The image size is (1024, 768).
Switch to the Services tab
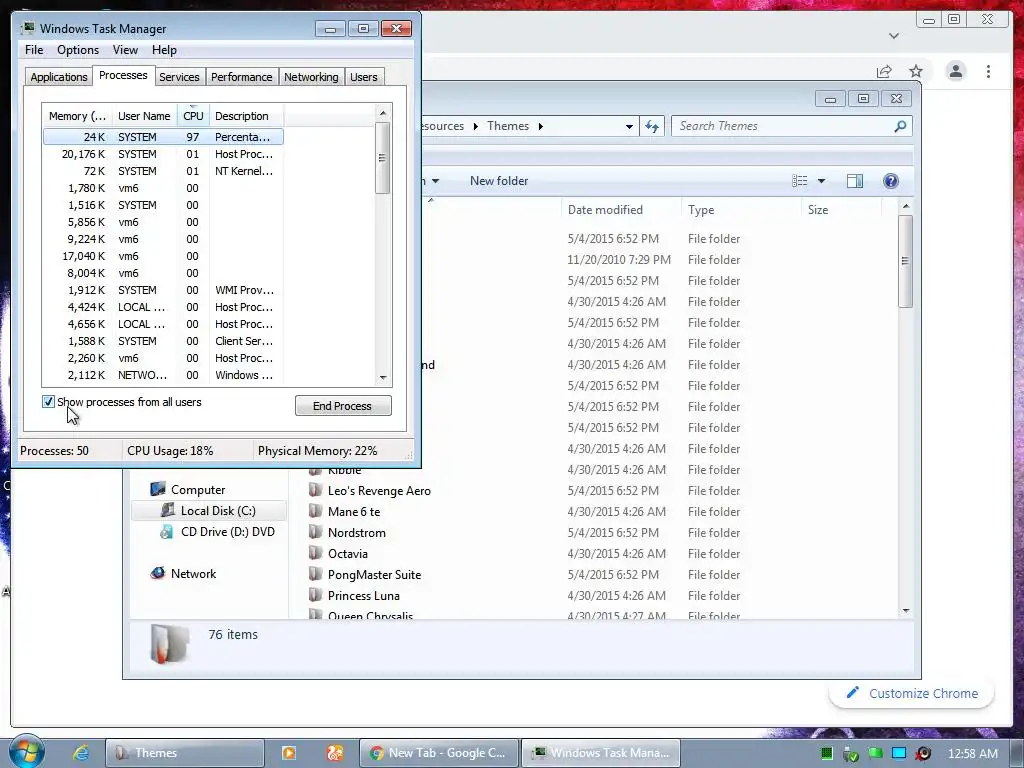(179, 76)
